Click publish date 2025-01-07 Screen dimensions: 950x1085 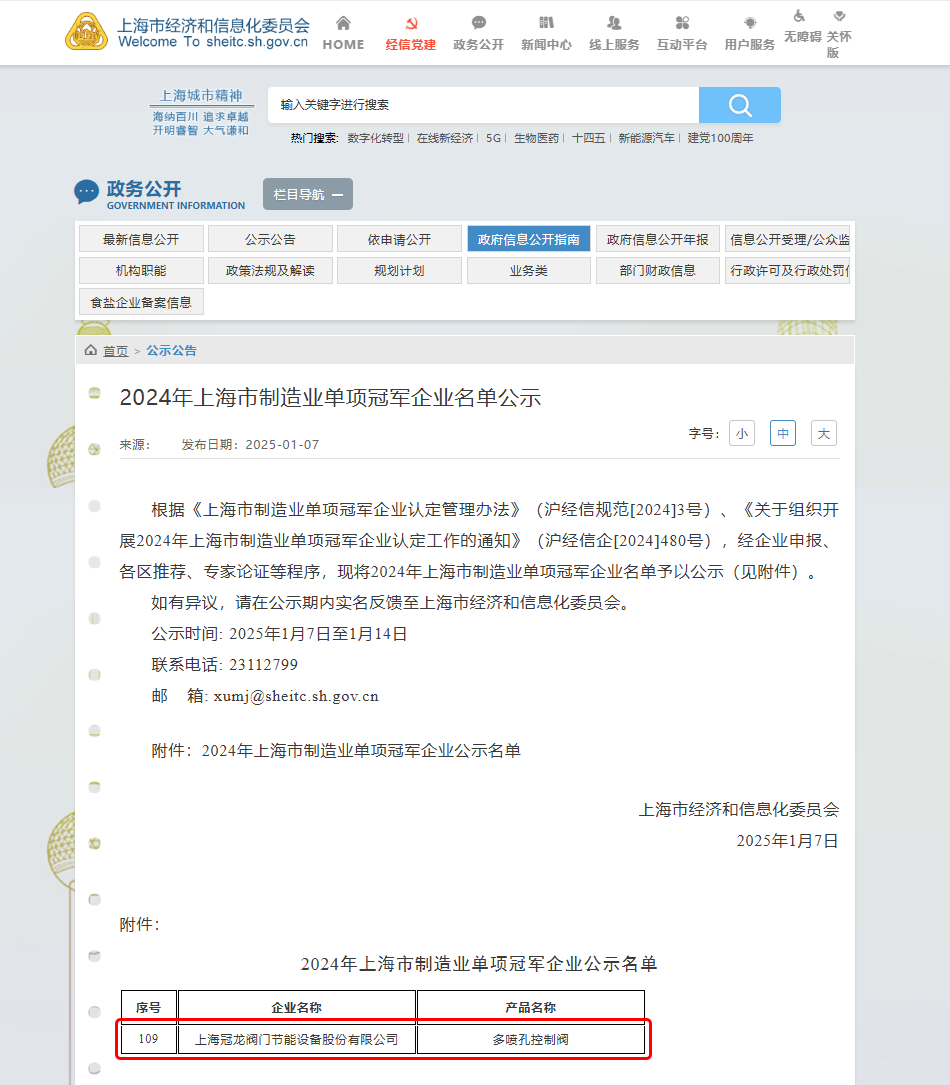click(x=282, y=445)
